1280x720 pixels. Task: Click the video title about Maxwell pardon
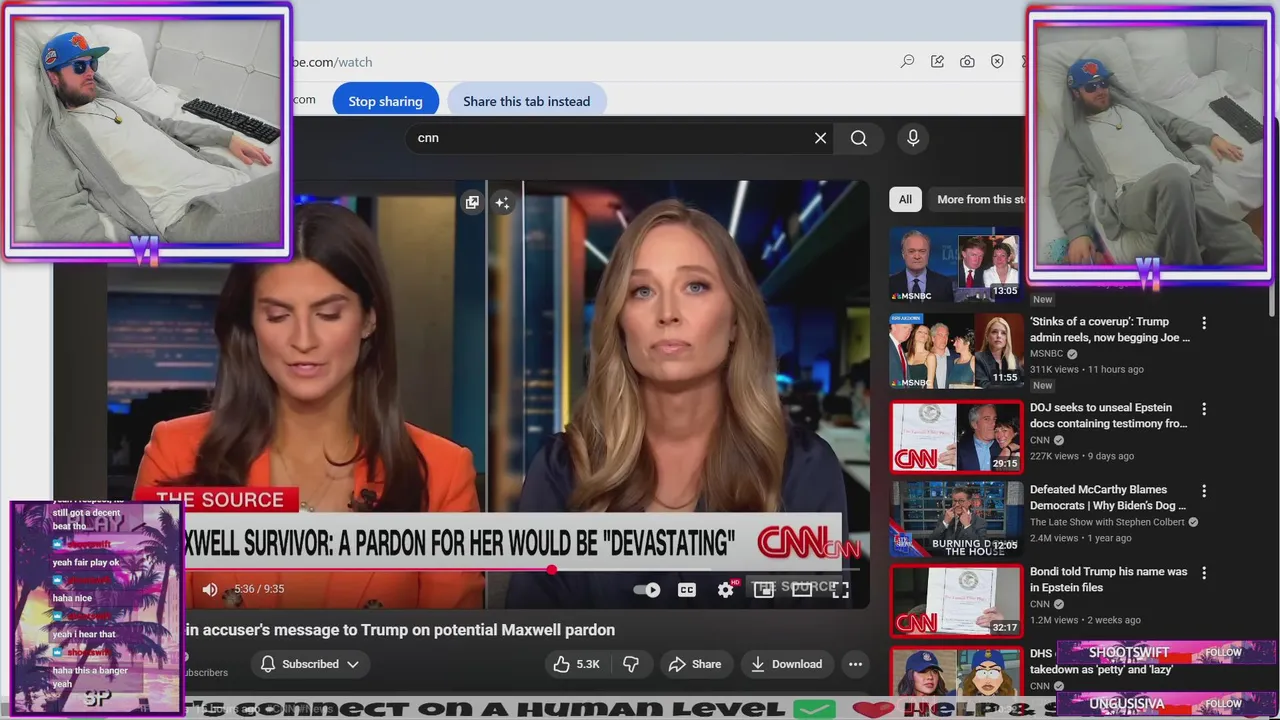point(400,630)
